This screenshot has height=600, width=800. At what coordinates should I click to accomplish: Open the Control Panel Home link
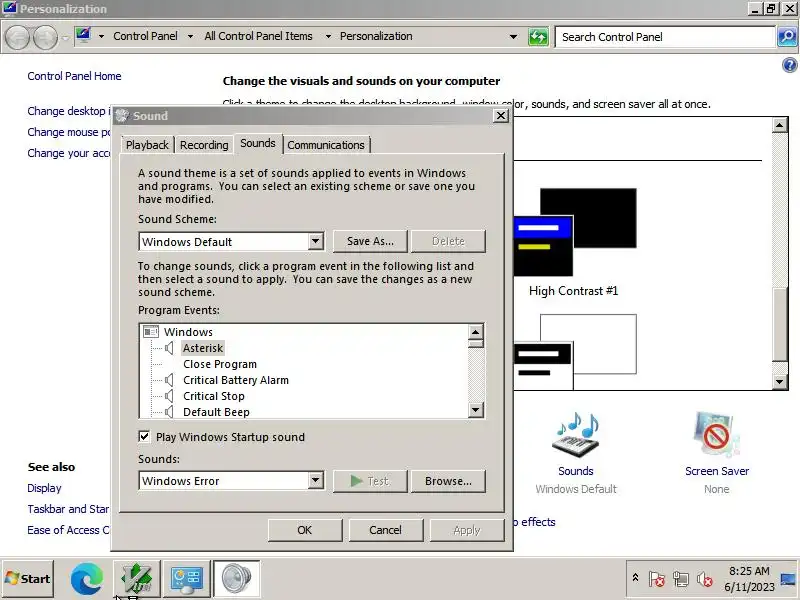pos(74,76)
